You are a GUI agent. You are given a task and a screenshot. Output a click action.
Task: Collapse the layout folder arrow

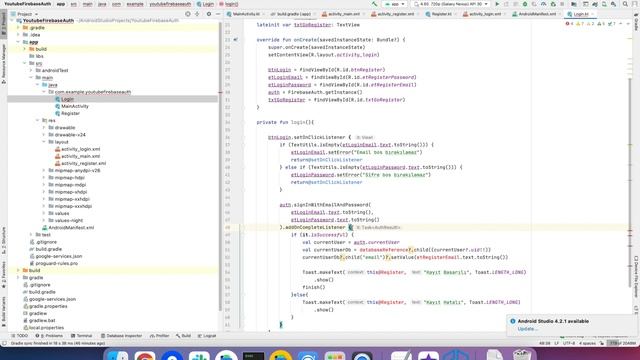[44, 142]
